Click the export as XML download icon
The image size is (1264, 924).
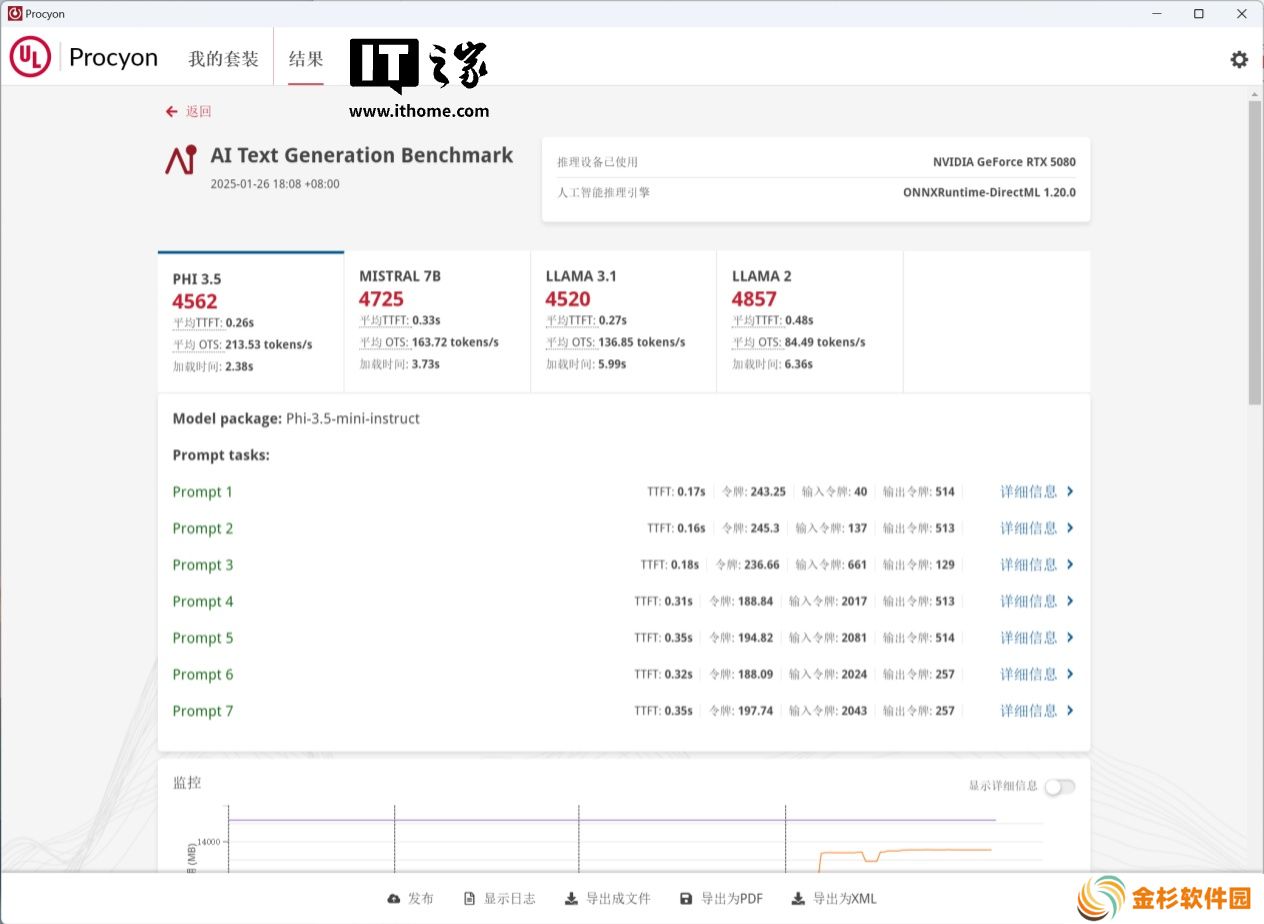pyautogui.click(x=798, y=899)
